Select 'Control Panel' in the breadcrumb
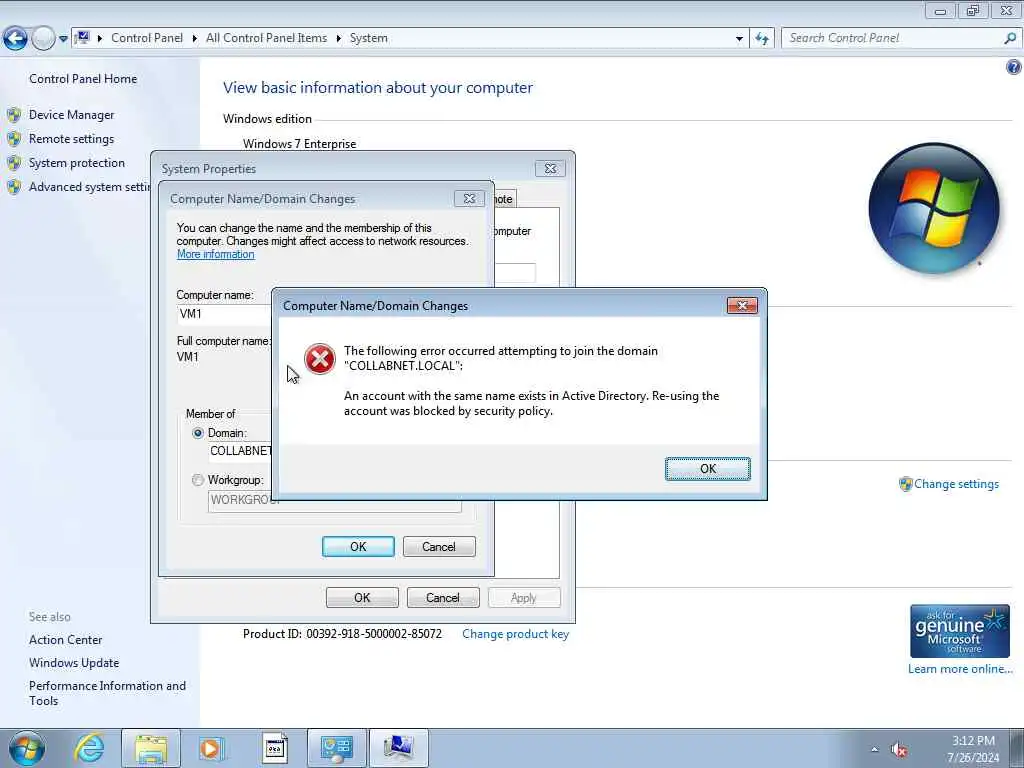Image resolution: width=1024 pixels, height=768 pixels. coord(147,38)
